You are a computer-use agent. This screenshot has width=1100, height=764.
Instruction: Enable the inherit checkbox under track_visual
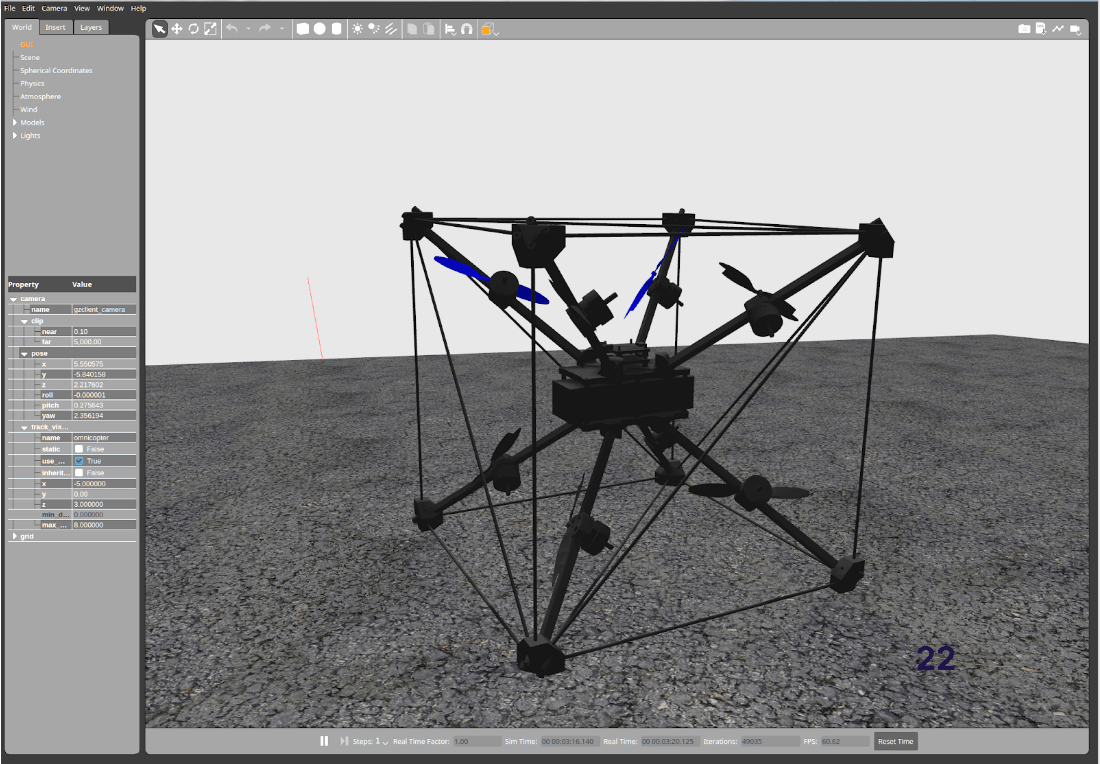coord(79,473)
